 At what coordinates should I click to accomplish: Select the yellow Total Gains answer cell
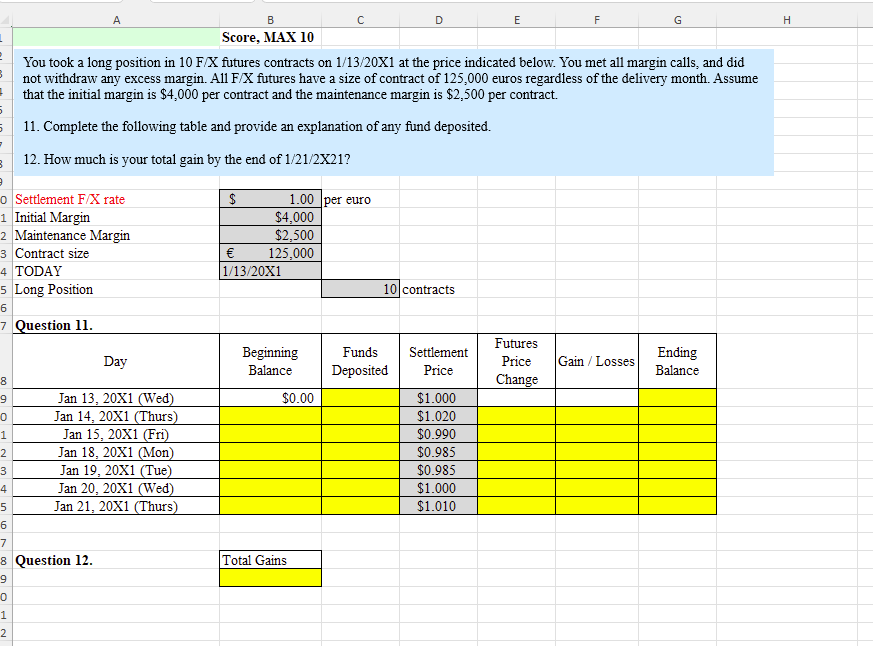tap(271, 578)
